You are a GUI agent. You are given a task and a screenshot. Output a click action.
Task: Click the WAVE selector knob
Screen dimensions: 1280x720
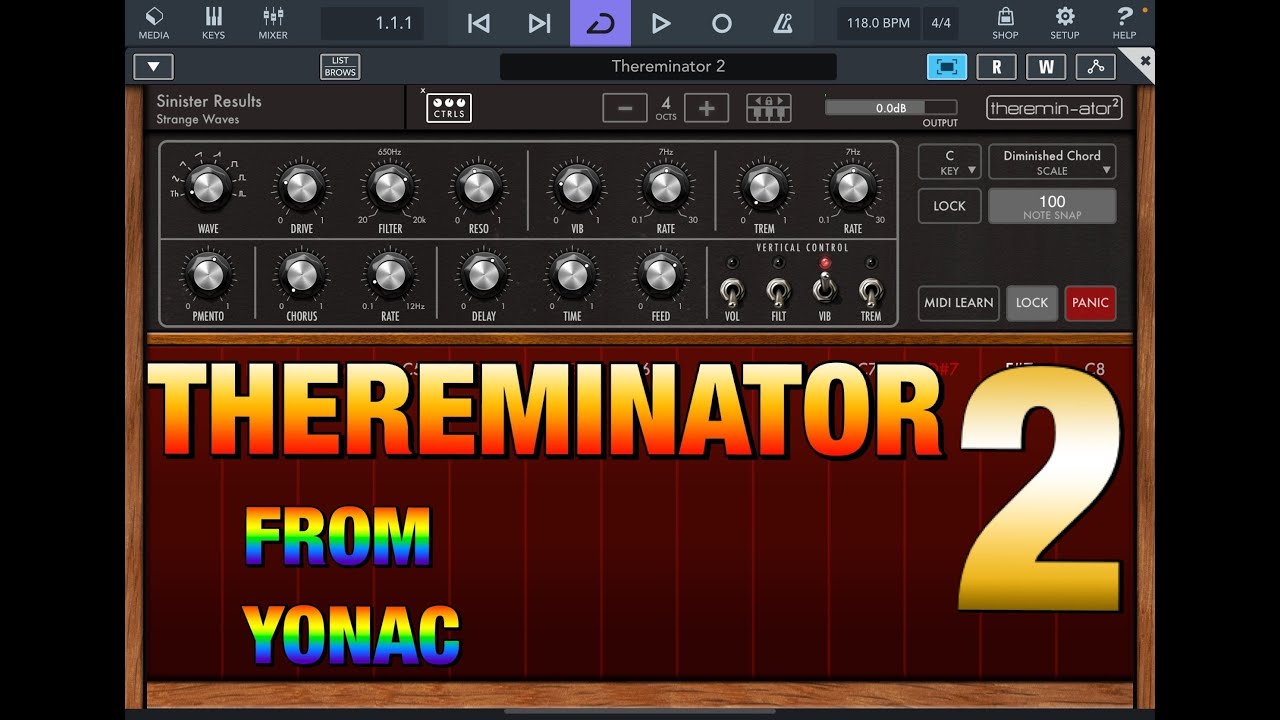click(208, 187)
